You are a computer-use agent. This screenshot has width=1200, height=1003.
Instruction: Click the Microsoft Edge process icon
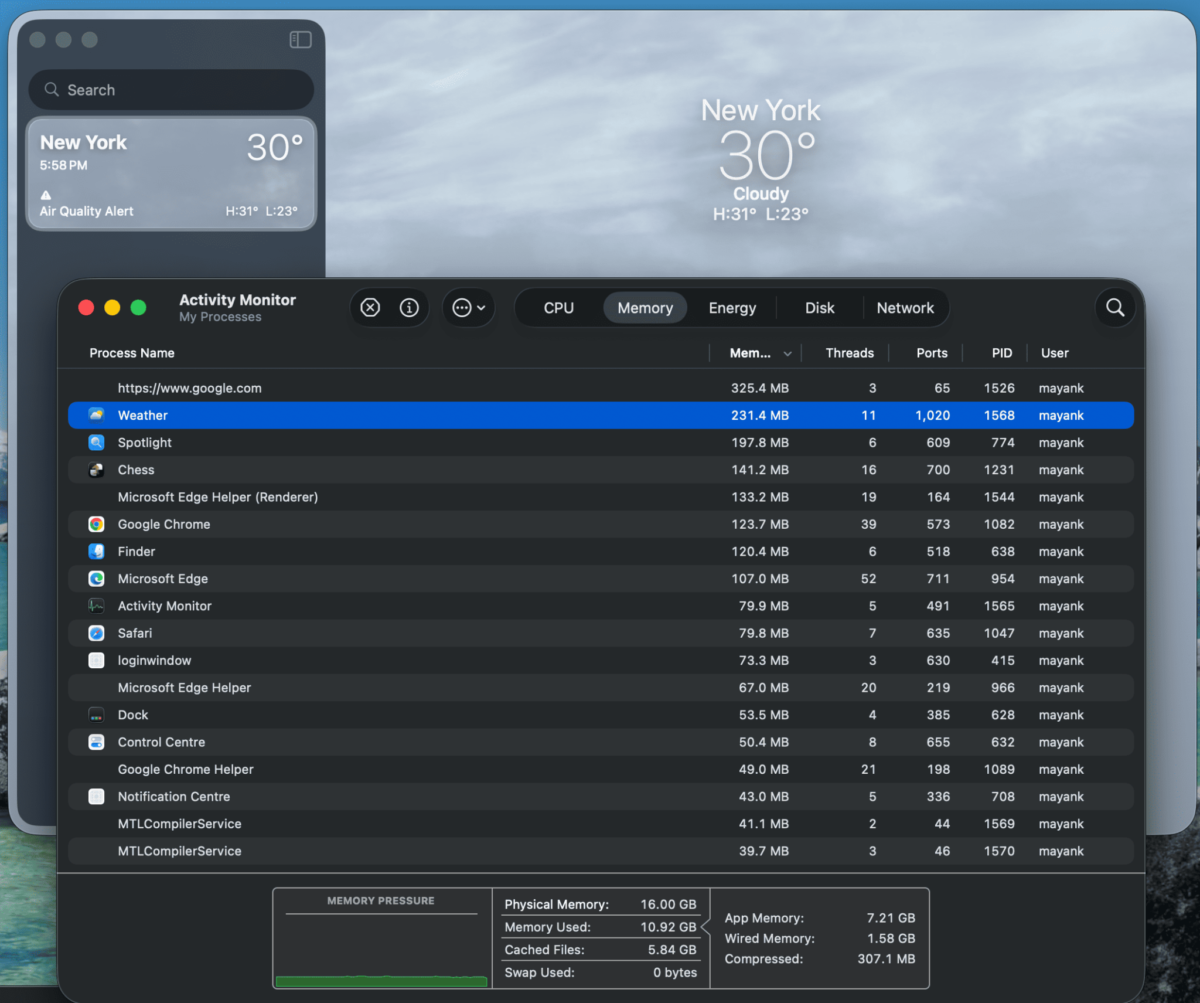[96, 578]
